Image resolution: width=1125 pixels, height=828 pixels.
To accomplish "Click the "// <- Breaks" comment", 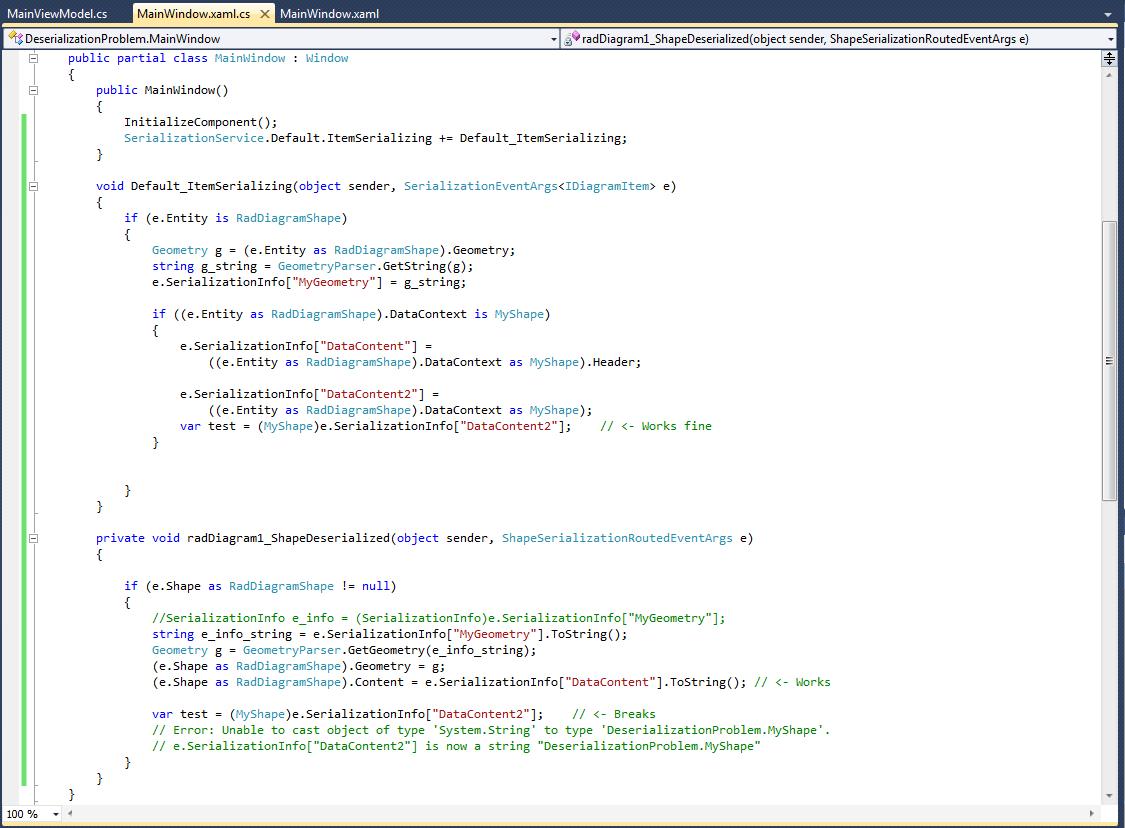I will 614,714.
